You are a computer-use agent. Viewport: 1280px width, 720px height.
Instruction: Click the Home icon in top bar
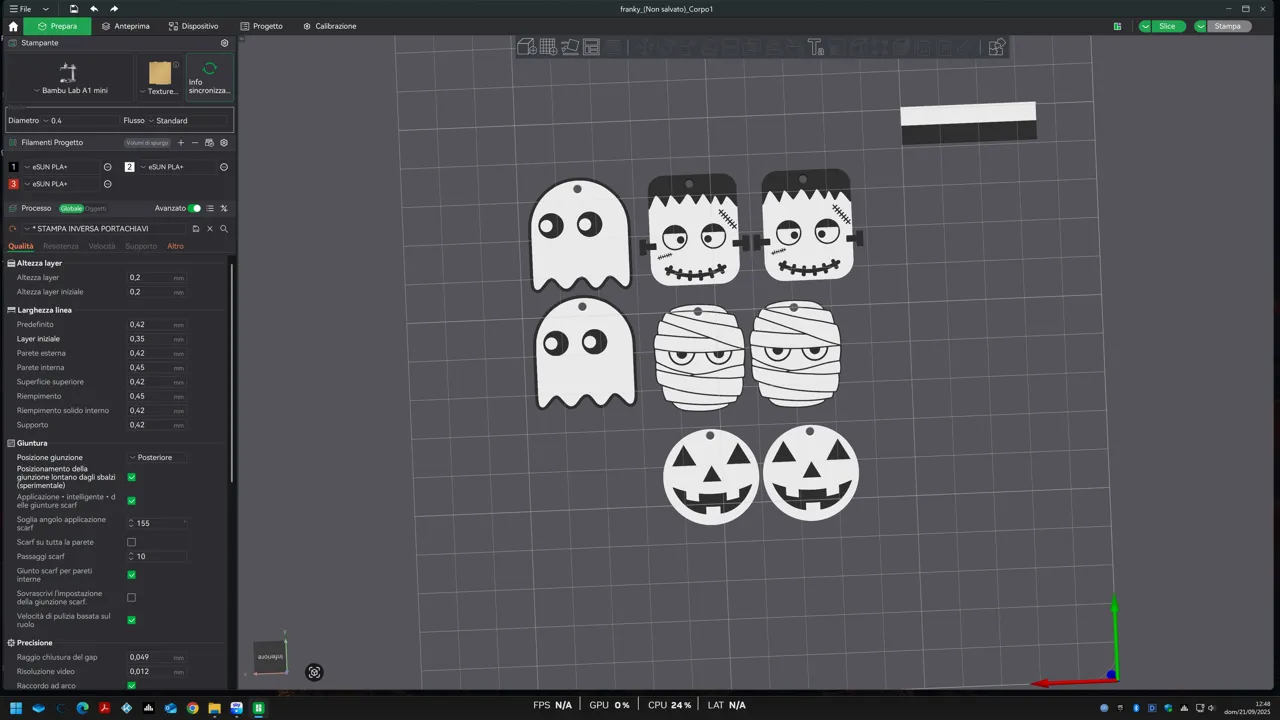(x=13, y=26)
